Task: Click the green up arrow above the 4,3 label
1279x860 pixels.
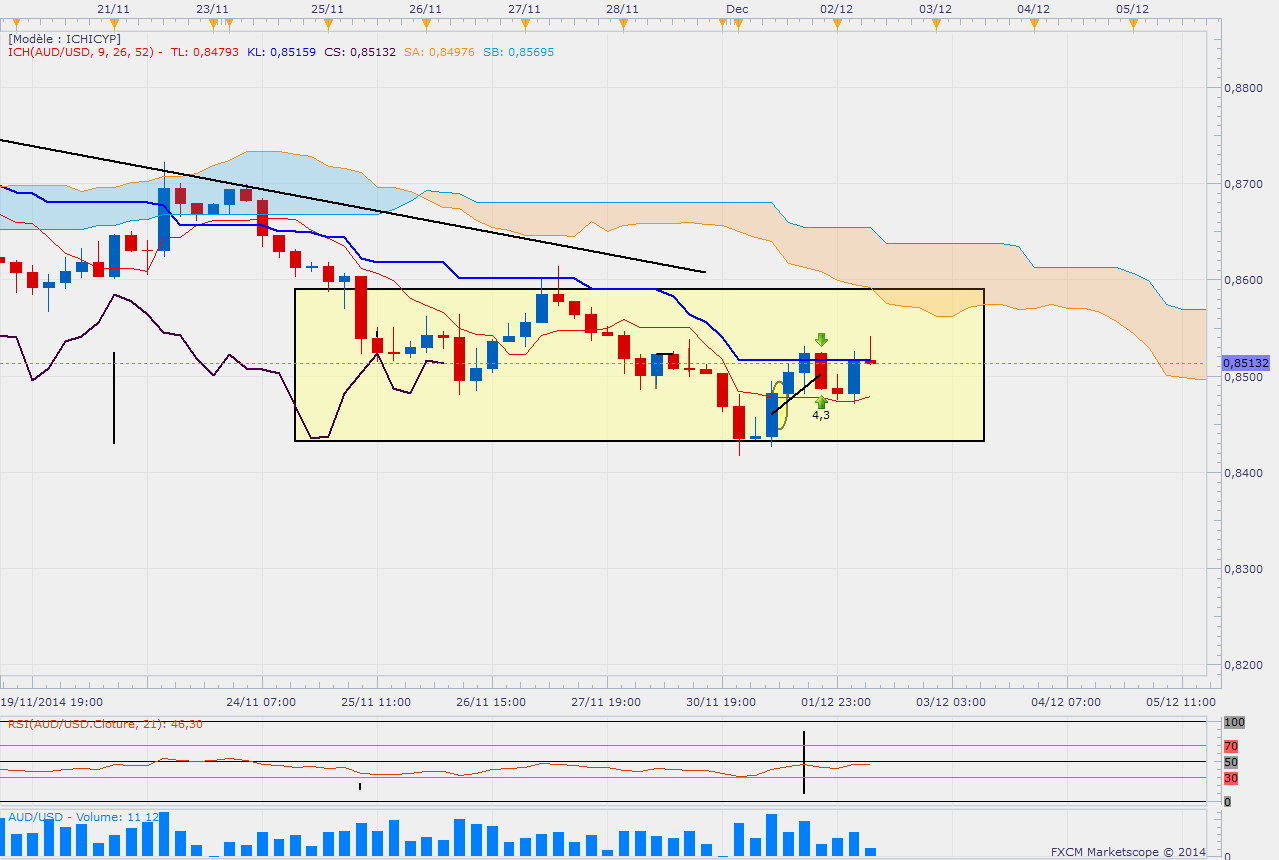Action: click(821, 402)
